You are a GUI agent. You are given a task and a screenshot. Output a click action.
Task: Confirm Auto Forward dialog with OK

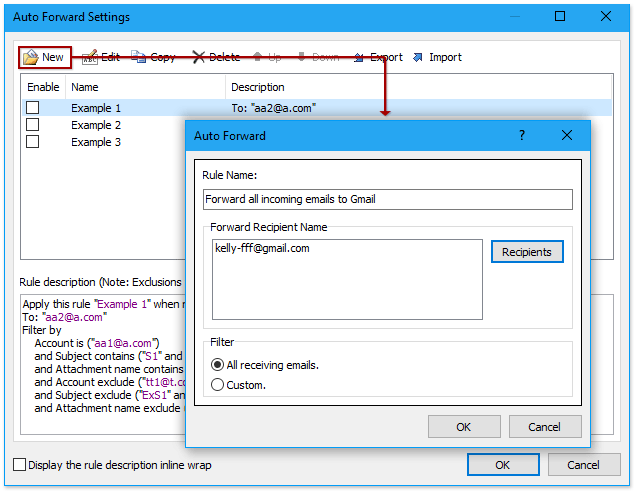pos(464,427)
